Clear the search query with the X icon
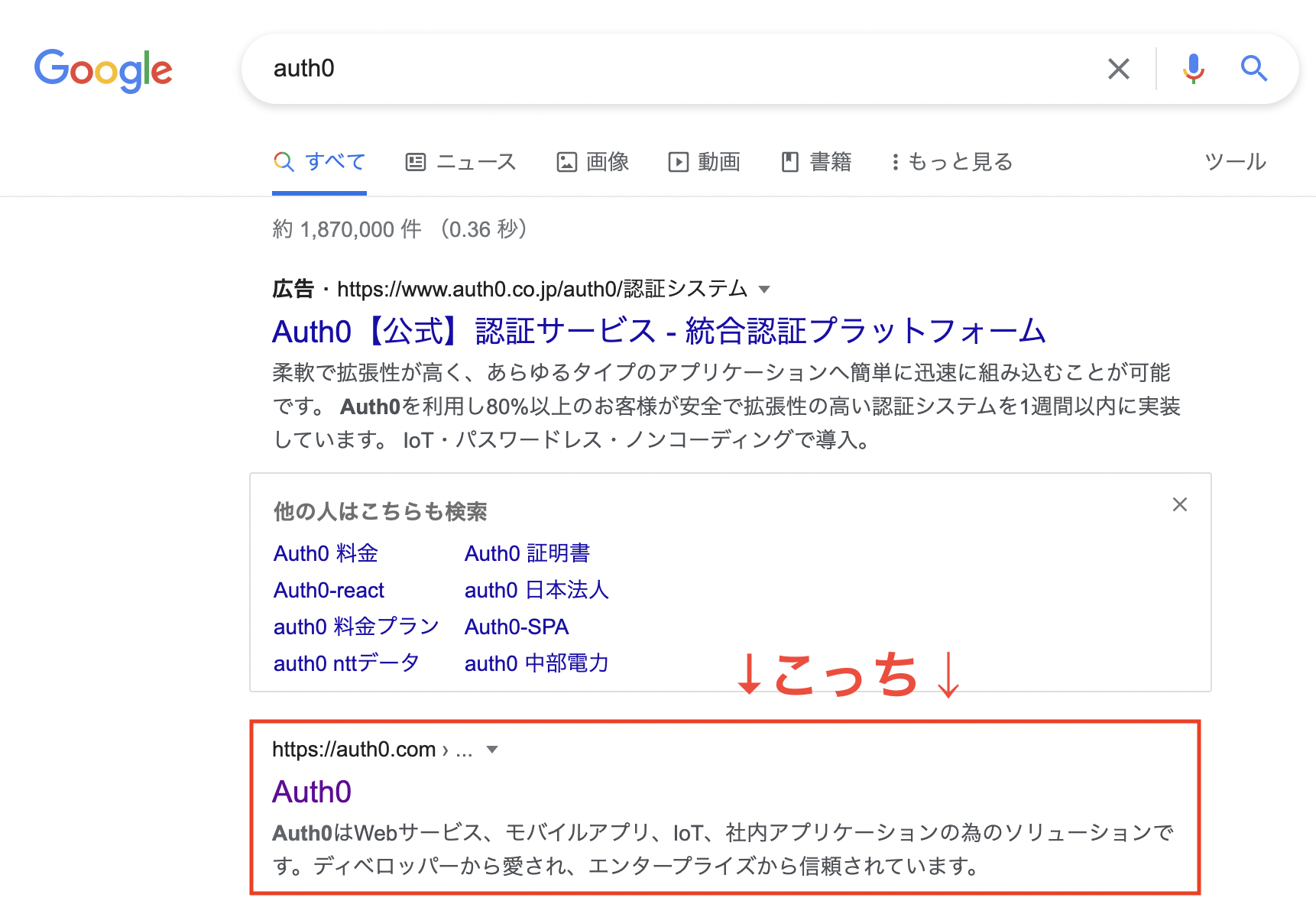 tap(1119, 69)
